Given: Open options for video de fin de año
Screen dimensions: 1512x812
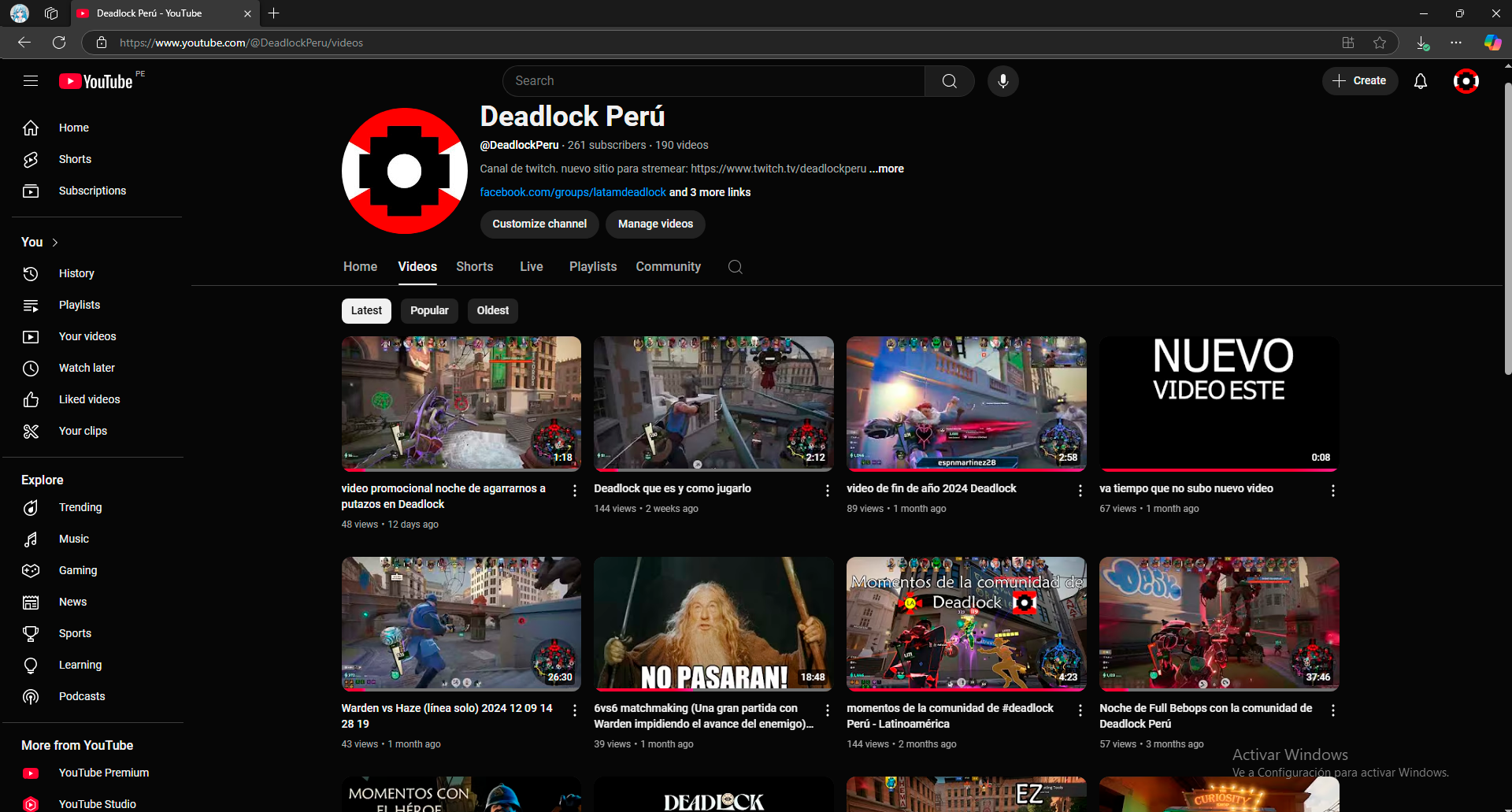Looking at the screenshot, I should (x=1080, y=491).
